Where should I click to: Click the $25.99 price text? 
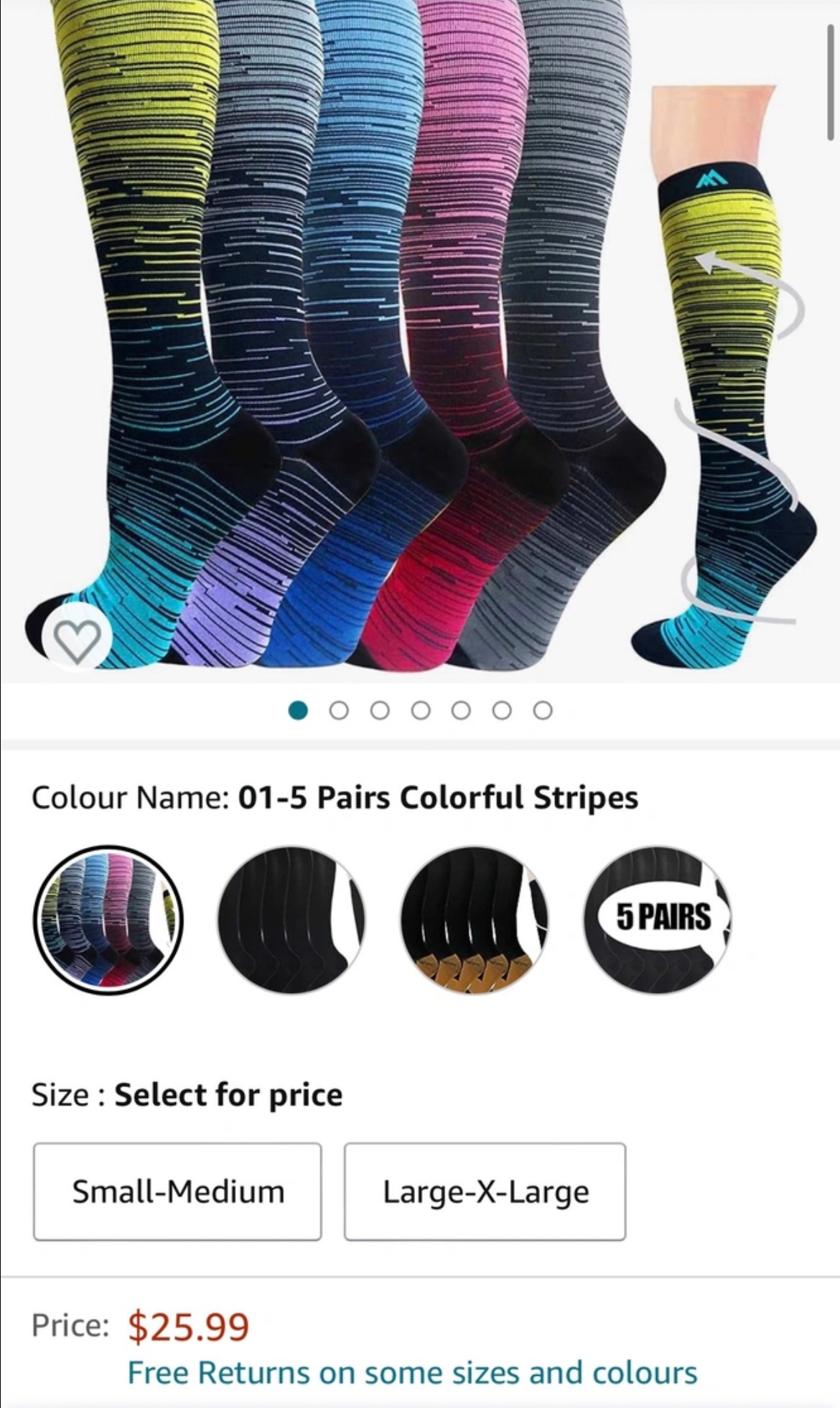coord(189,1326)
